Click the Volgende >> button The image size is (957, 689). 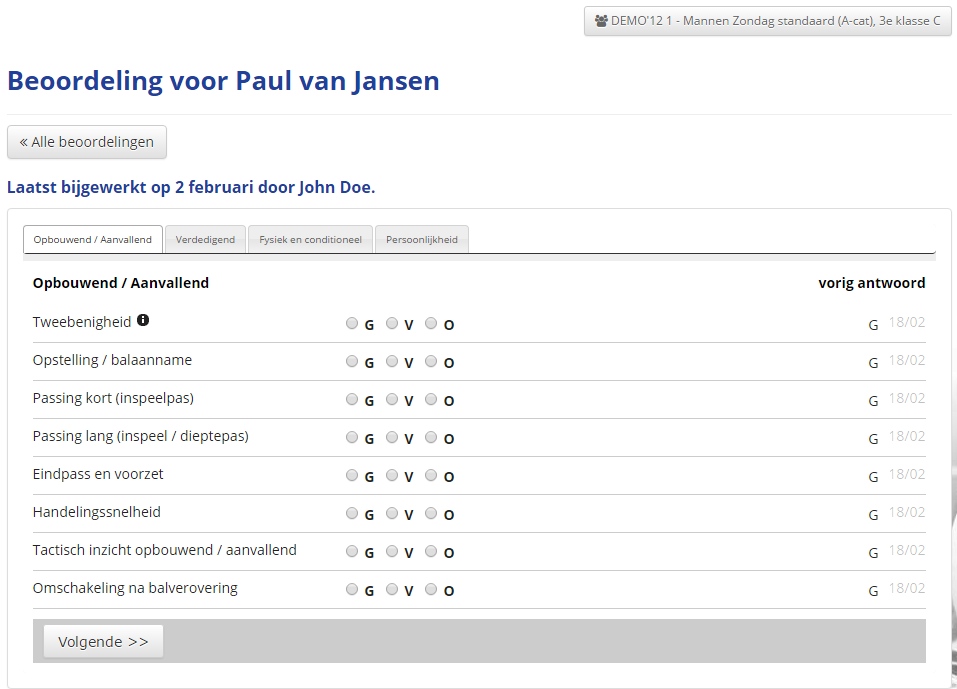103,642
